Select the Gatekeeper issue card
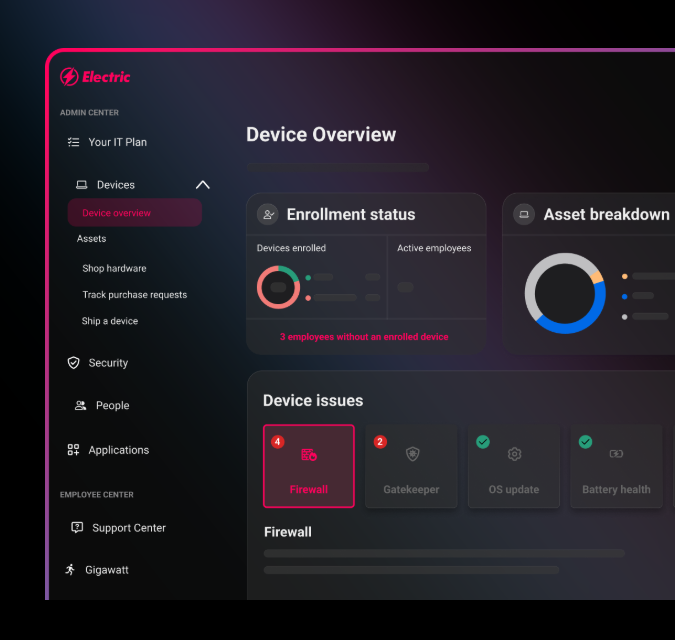This screenshot has height=640, width=675. pos(411,466)
